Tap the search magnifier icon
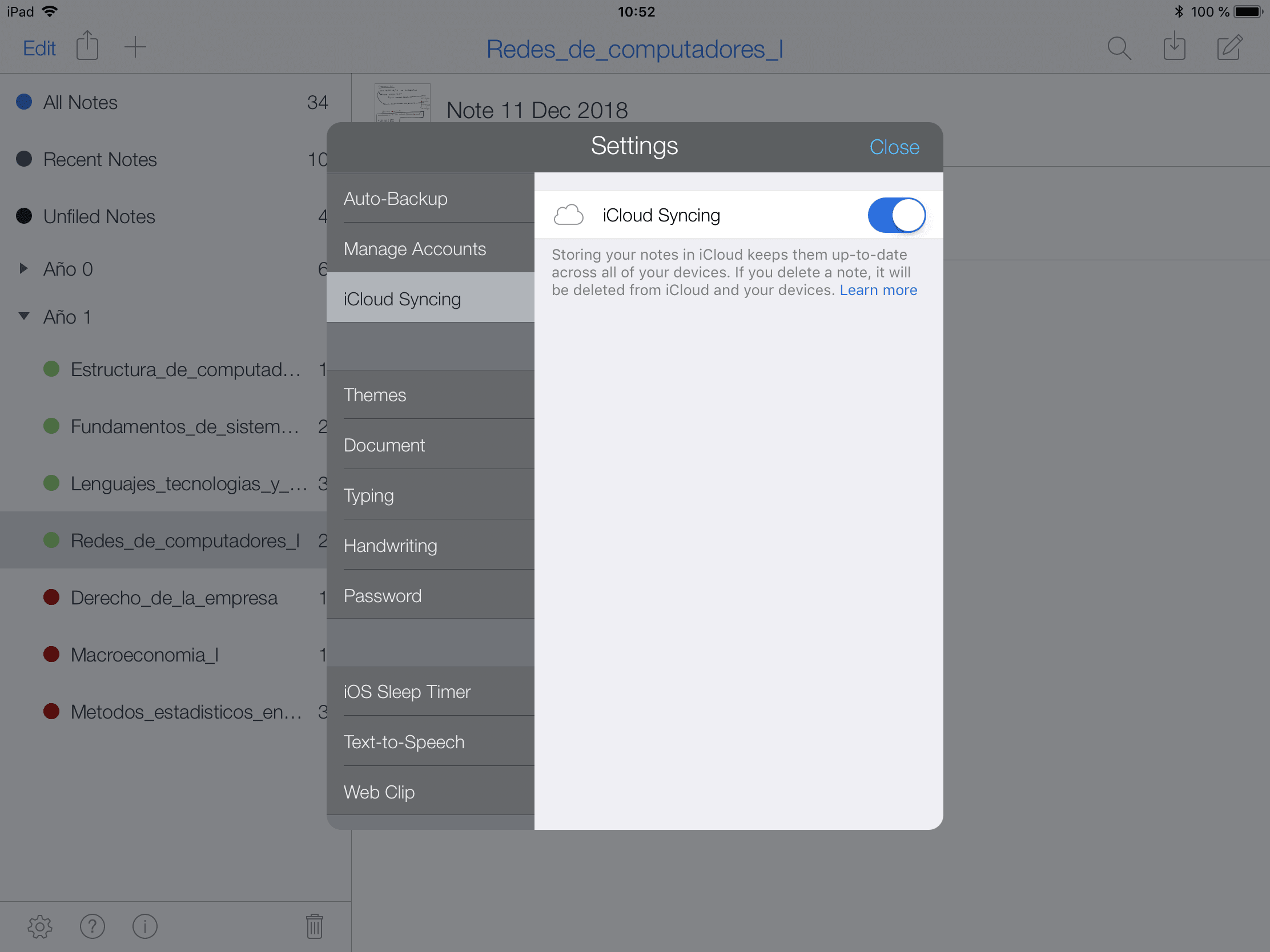 [1119, 48]
